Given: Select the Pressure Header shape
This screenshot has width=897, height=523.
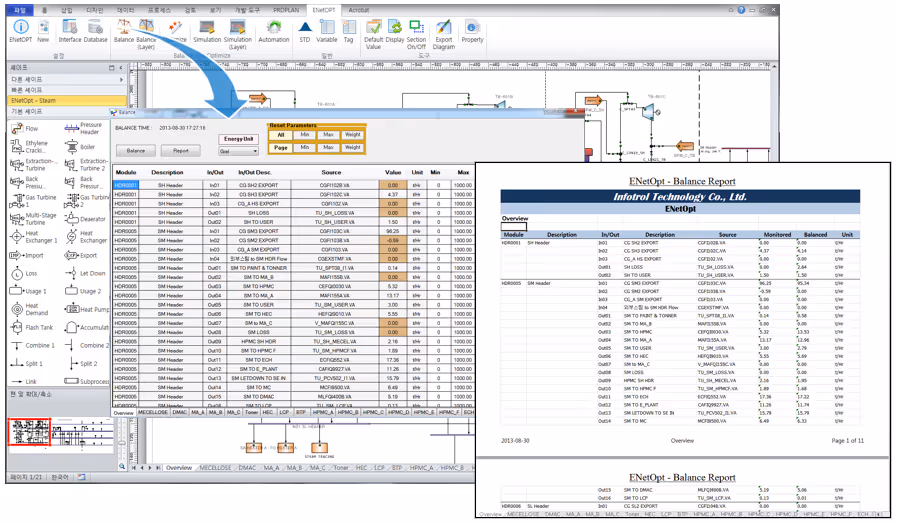Looking at the screenshot, I should tap(84, 128).
